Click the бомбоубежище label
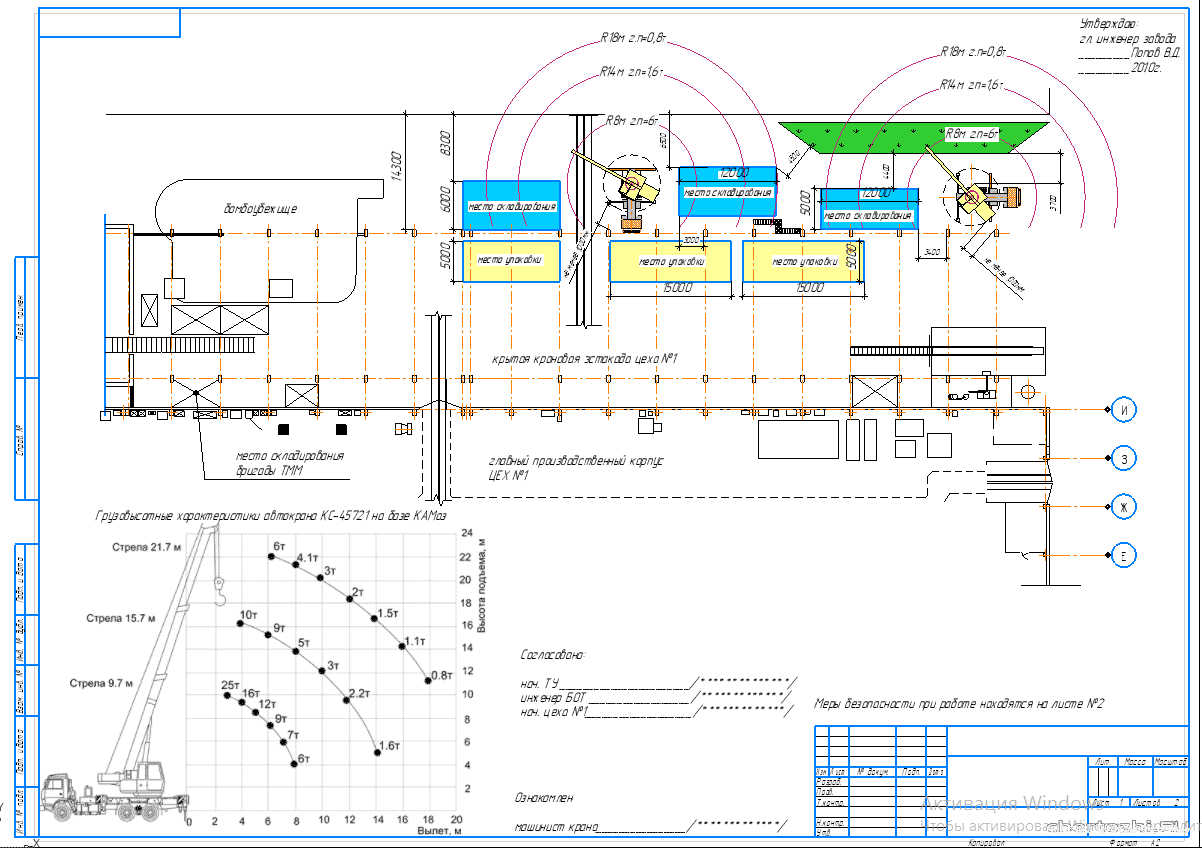The image size is (1202, 848). (260, 209)
